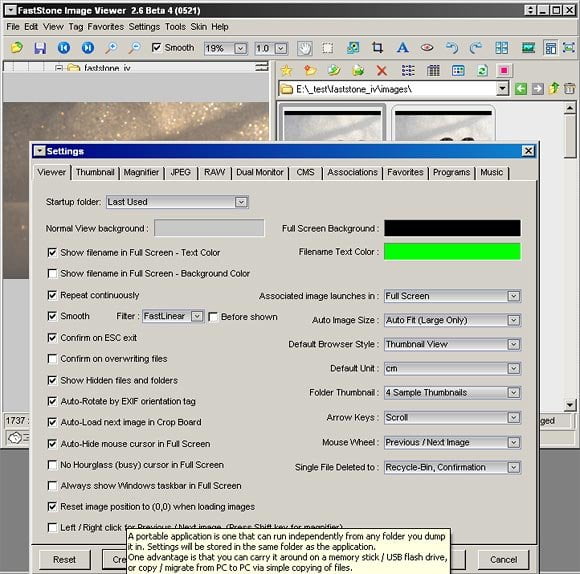Switch browser to list view icon
This screenshot has width=580, height=574.
[408, 70]
